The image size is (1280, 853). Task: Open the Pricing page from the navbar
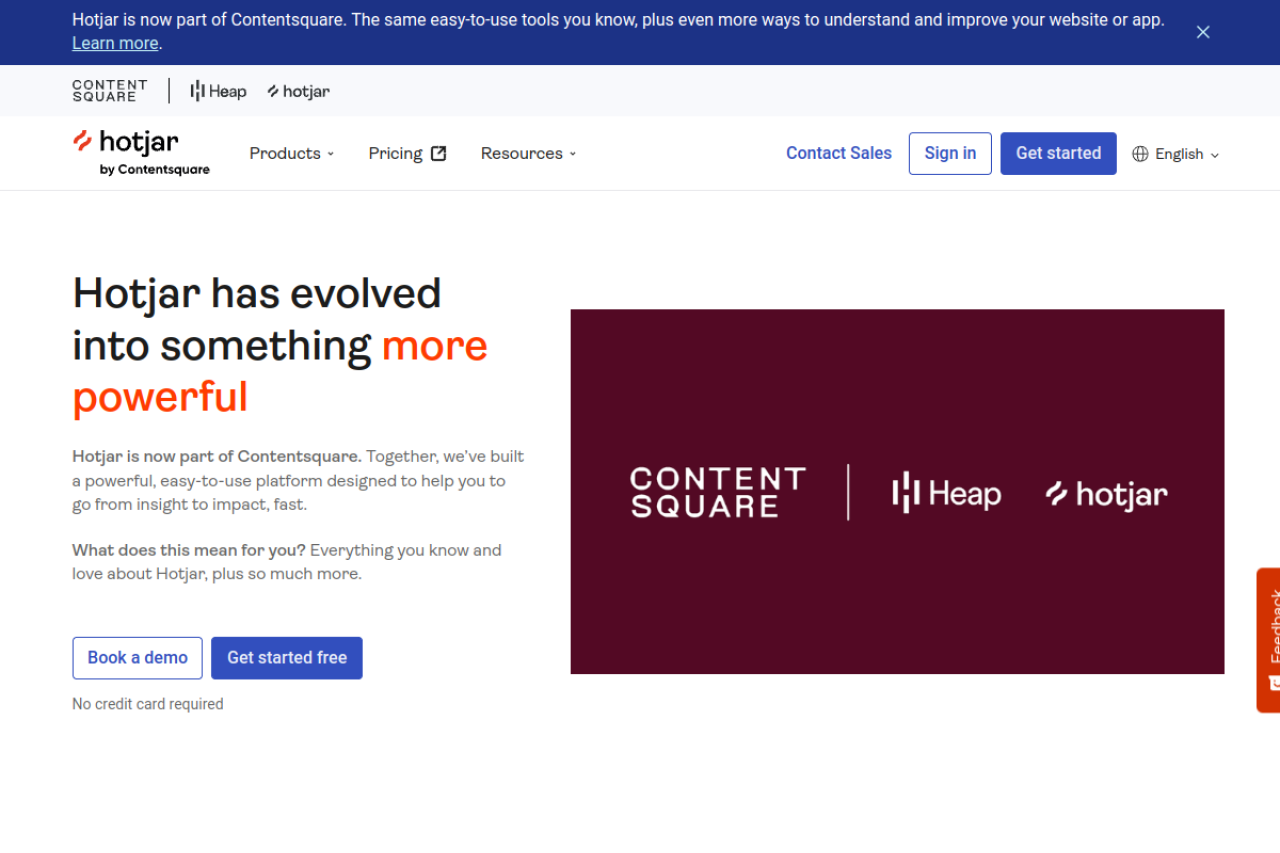395,153
